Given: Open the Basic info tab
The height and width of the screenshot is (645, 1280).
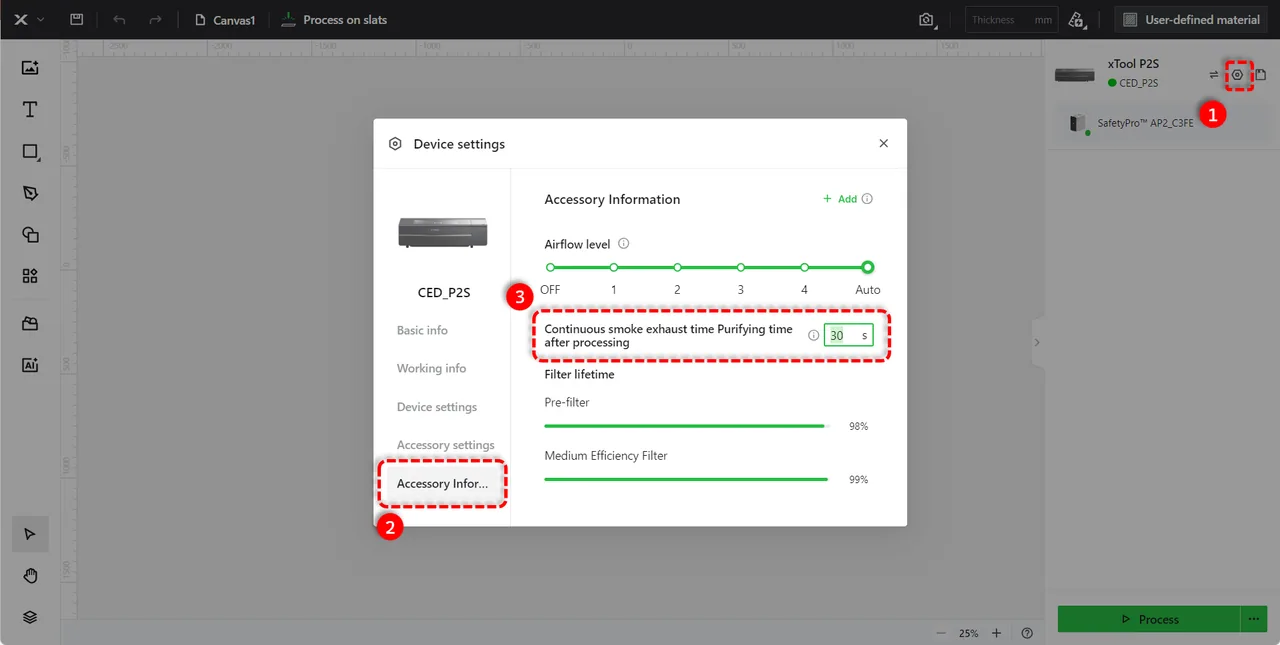Looking at the screenshot, I should coord(422,330).
